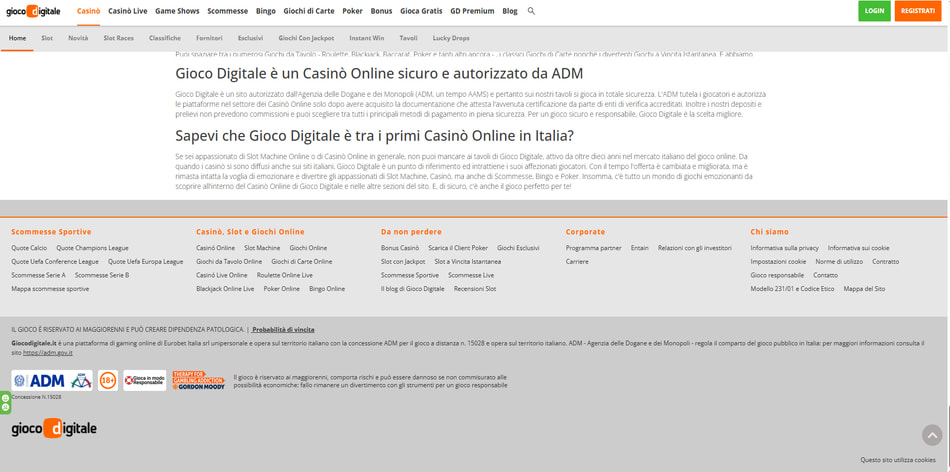
Task: Go to Game Shows section
Action: coord(177,11)
